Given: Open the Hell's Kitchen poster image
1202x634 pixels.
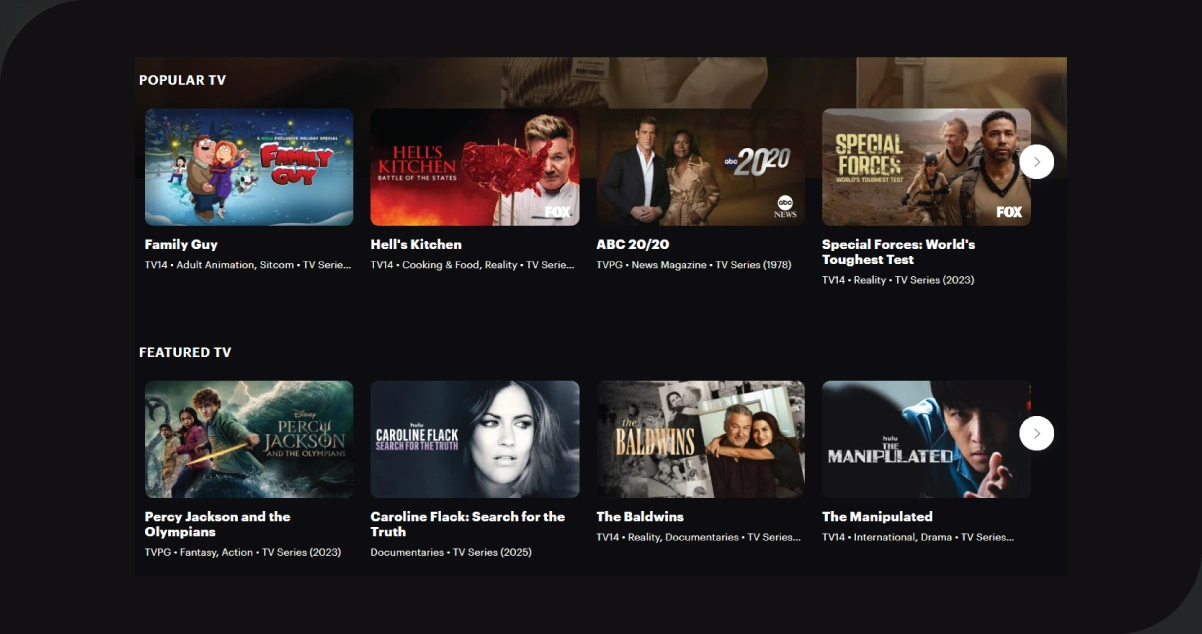Looking at the screenshot, I should [x=474, y=167].
